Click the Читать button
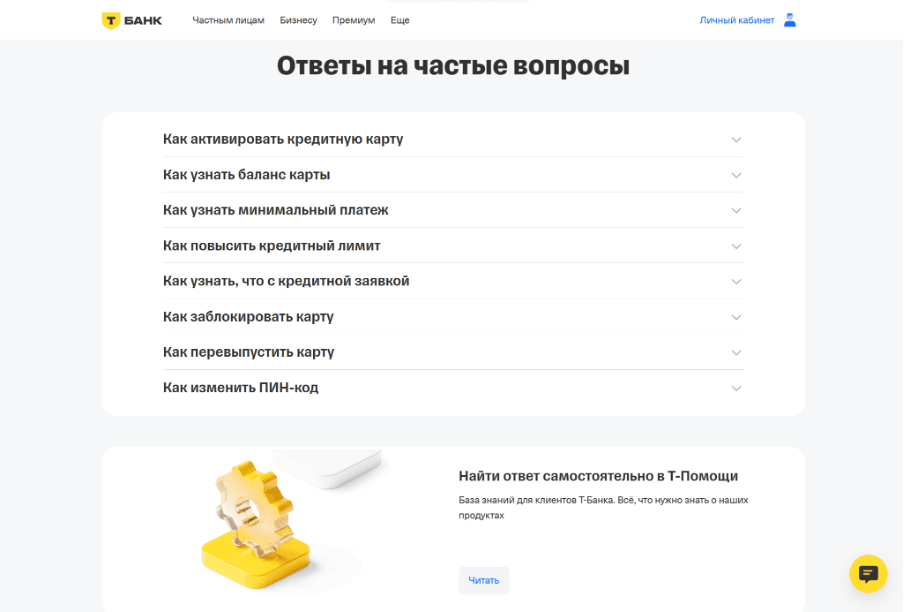 click(x=484, y=580)
